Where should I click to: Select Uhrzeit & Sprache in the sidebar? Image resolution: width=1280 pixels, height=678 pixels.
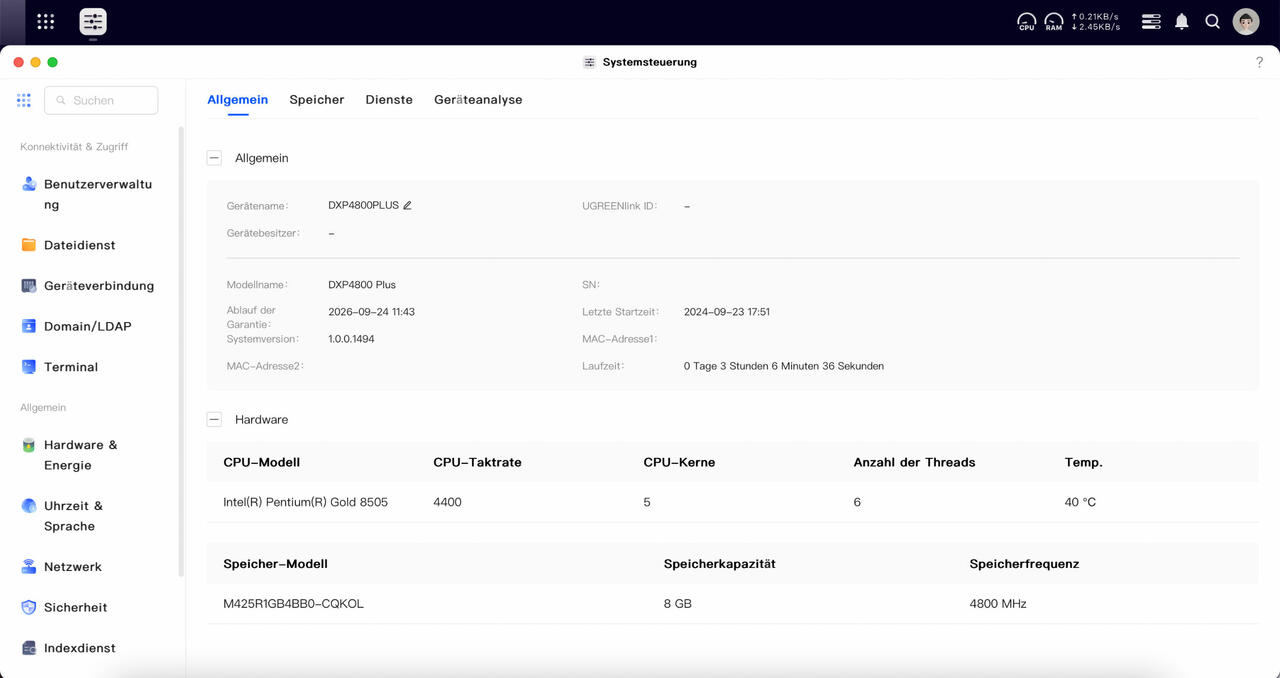tap(62, 516)
